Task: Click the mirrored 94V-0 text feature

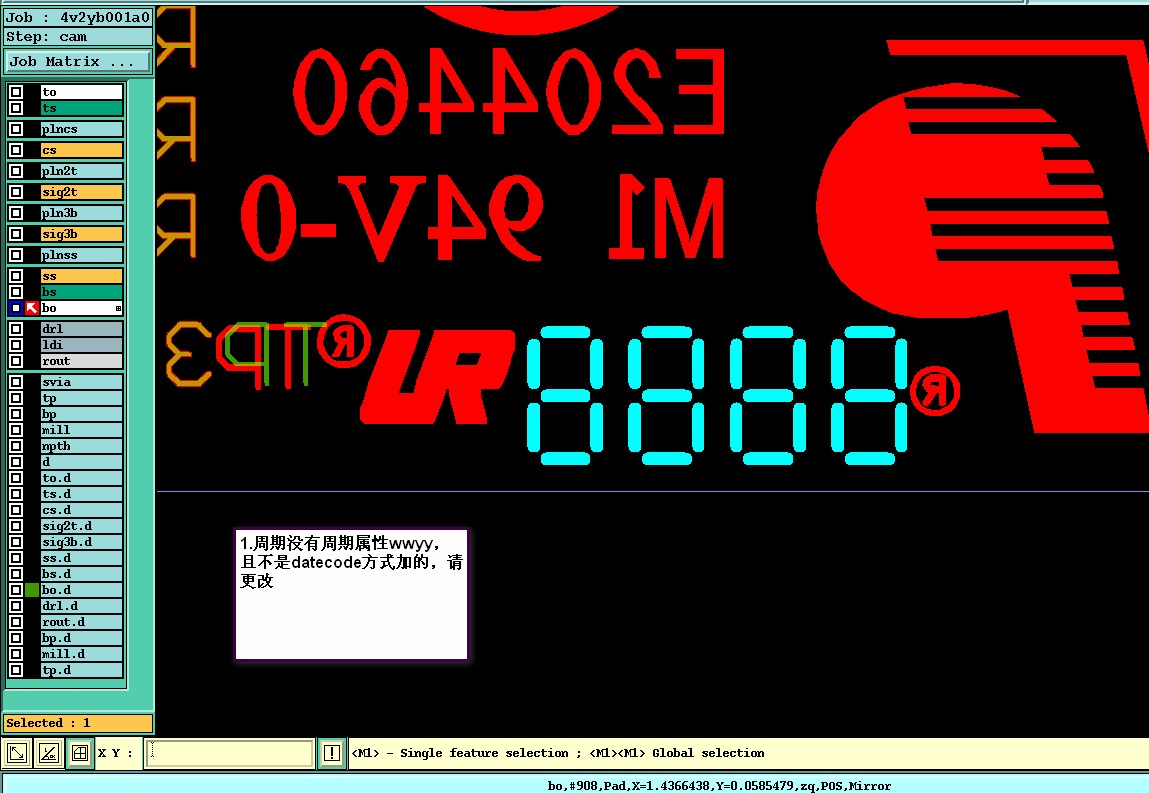Action: [x=392, y=218]
